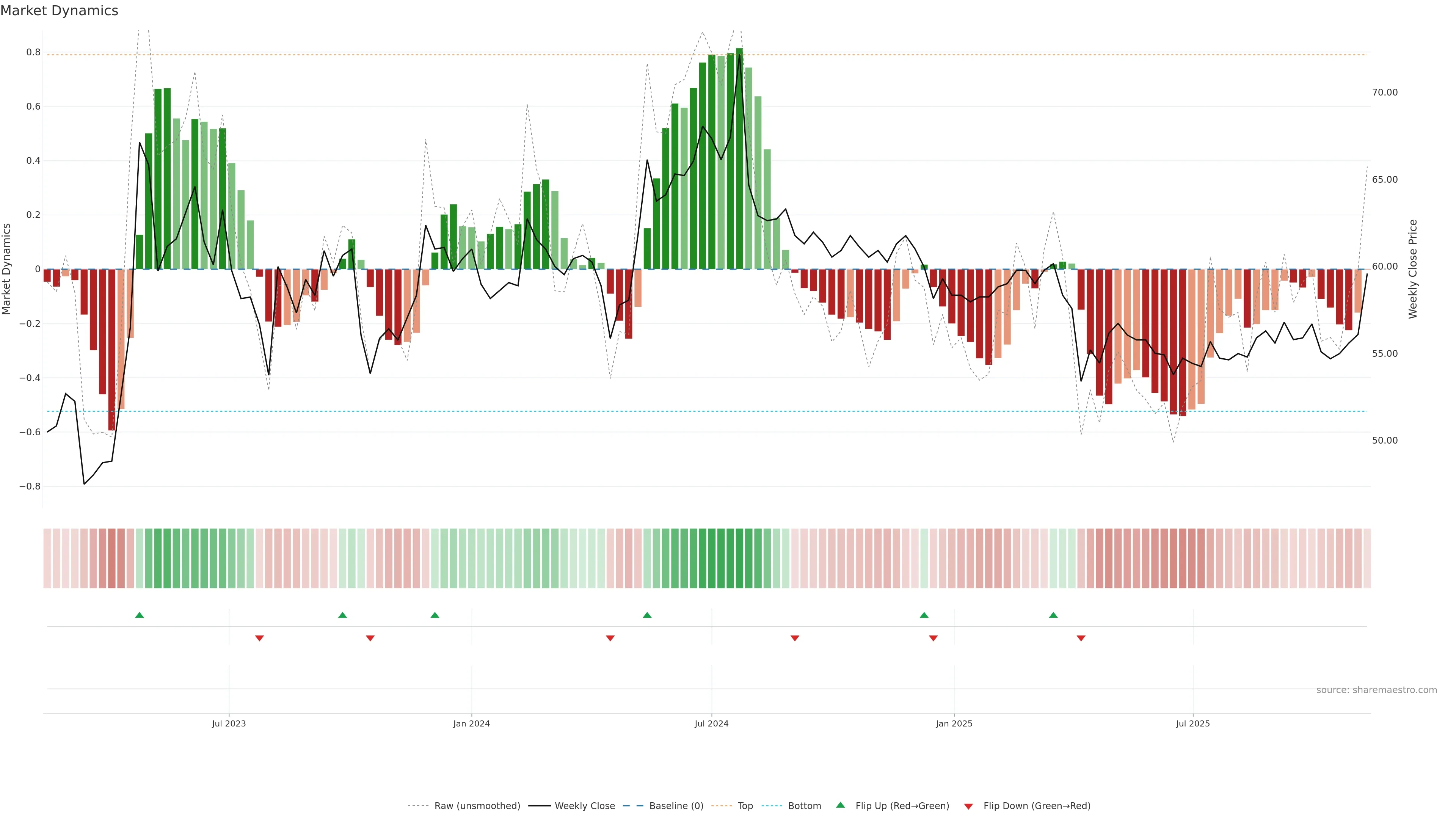
Task: Click the first green flip-up triangle marker
Action: 140,615
